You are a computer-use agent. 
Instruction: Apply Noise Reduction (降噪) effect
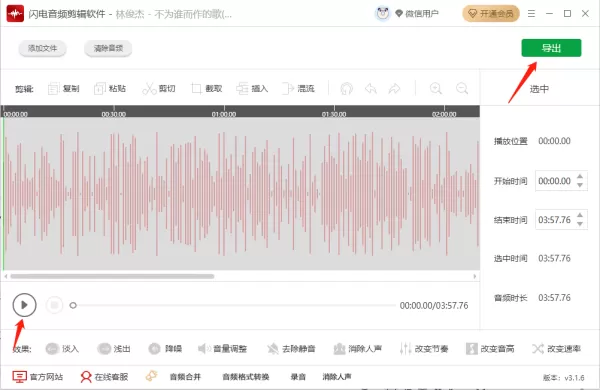165,349
